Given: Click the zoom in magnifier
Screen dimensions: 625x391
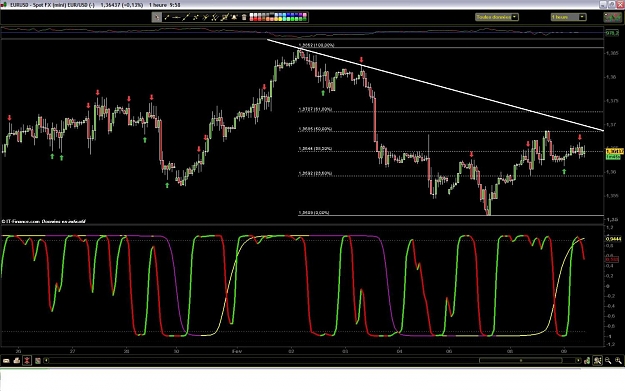Looking at the screenshot, I should [618, 361].
